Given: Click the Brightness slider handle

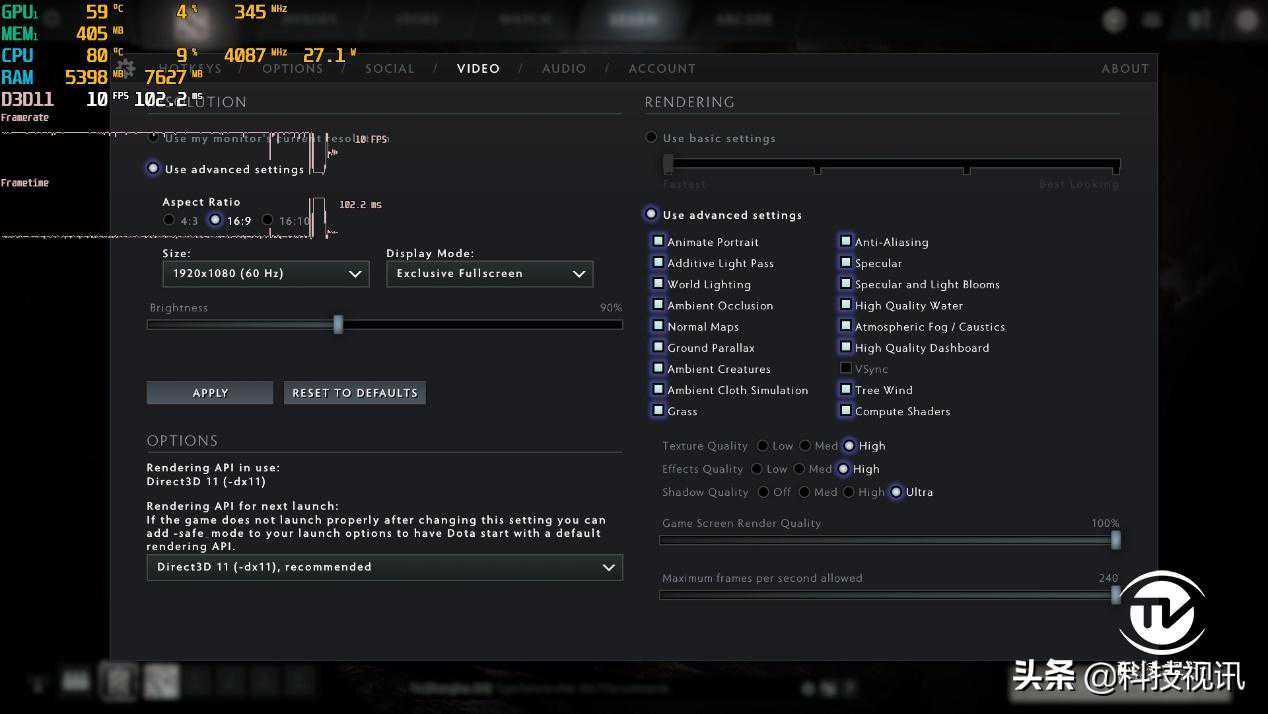Looking at the screenshot, I should [338, 325].
